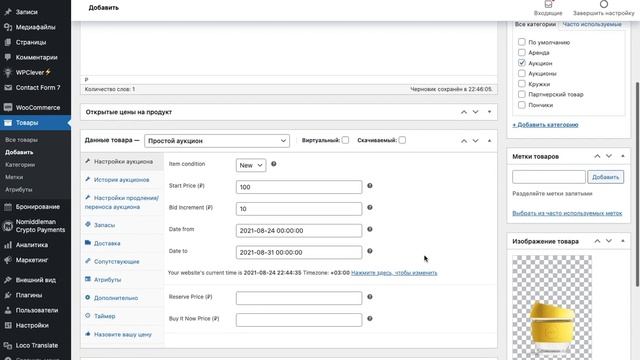640x360 pixels.
Task: Click the Аналитика bar chart icon
Action: click(8, 245)
